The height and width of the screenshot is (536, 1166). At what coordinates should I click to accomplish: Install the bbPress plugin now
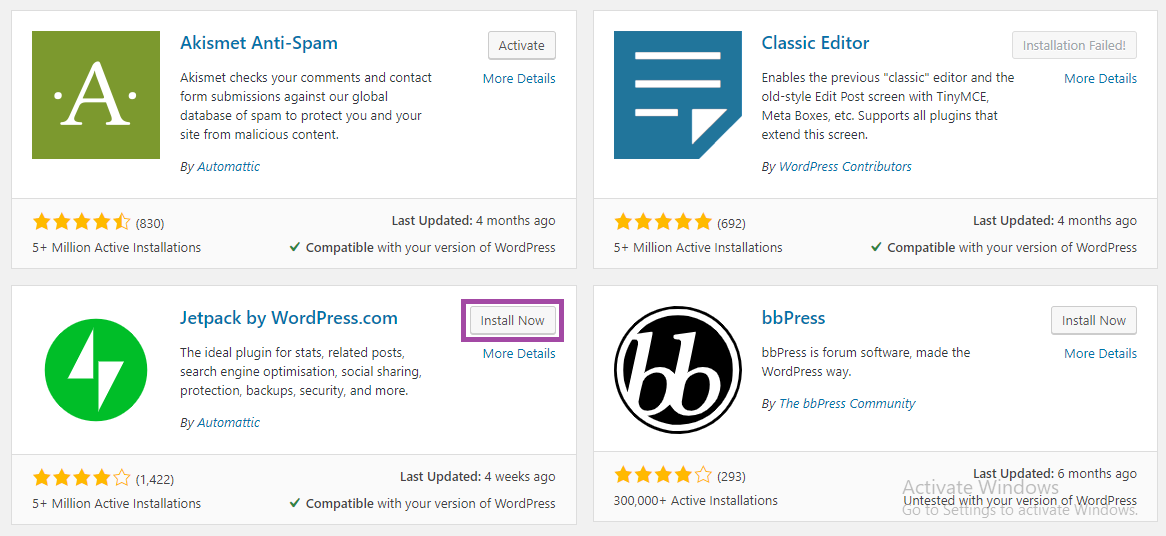click(x=1094, y=320)
